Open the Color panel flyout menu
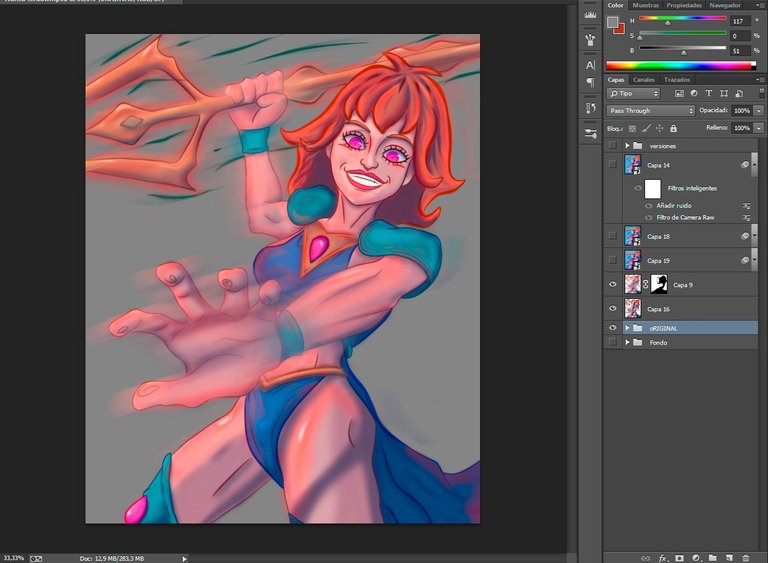Viewport: 768px width, 563px height. pos(762,5)
